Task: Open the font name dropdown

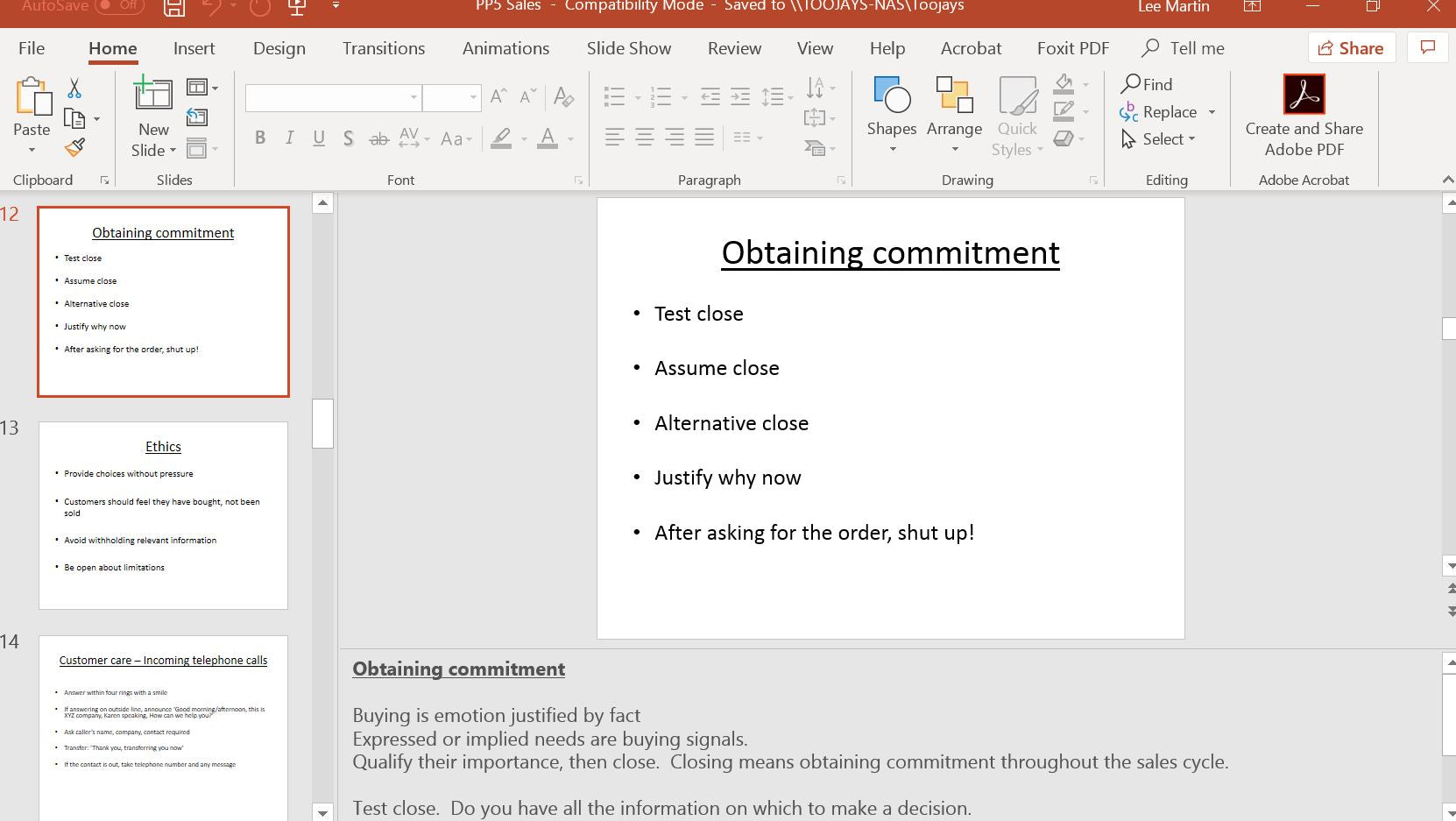Action: (x=413, y=97)
